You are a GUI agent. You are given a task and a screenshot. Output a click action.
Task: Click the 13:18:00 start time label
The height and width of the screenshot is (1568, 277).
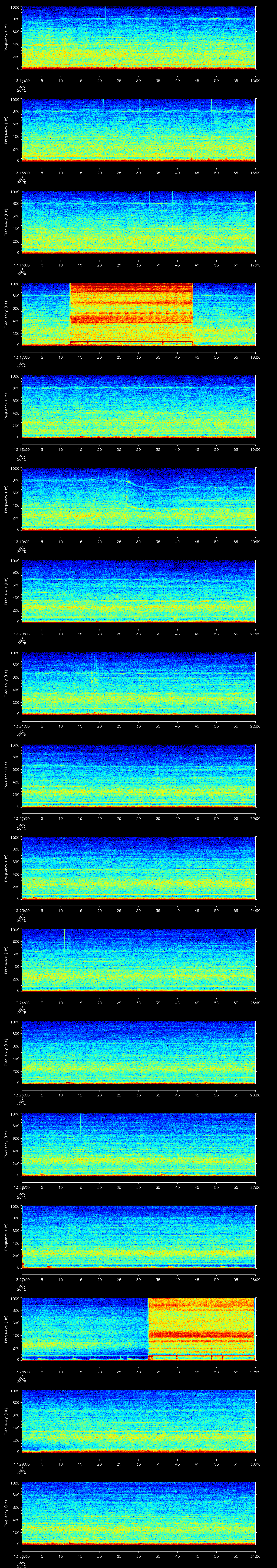pos(21,449)
